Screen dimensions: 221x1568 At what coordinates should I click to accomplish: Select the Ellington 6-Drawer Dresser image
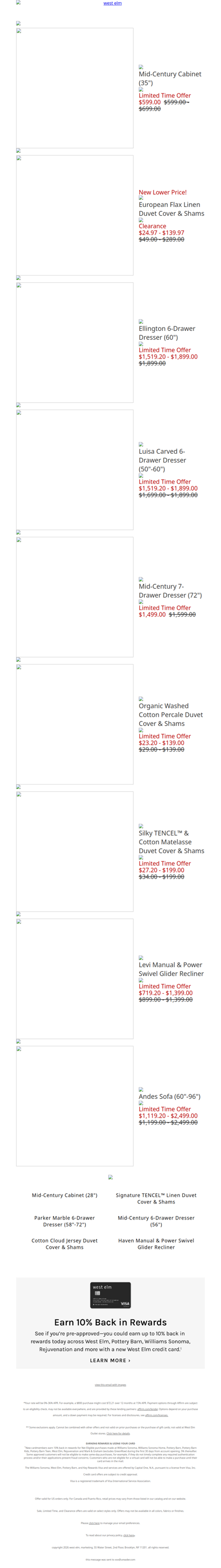coord(75,342)
